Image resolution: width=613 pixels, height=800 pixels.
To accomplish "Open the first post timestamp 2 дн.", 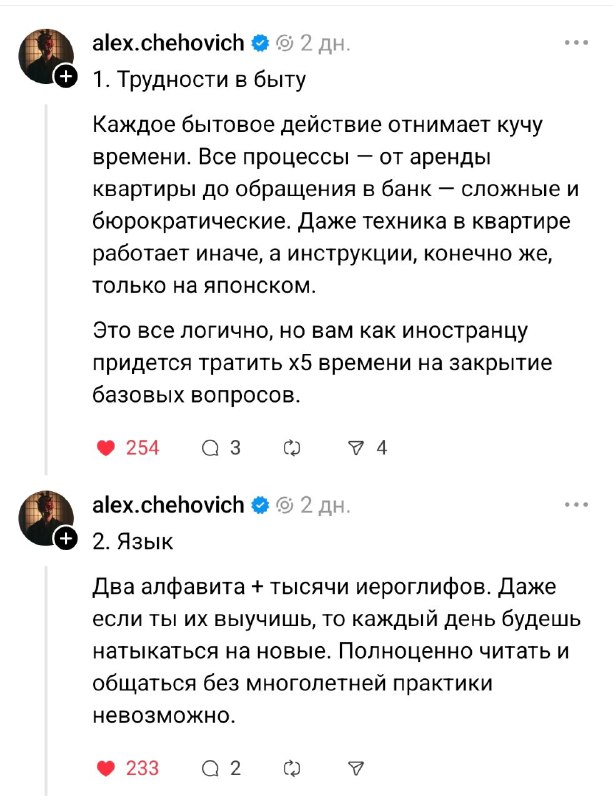I will (324, 44).
